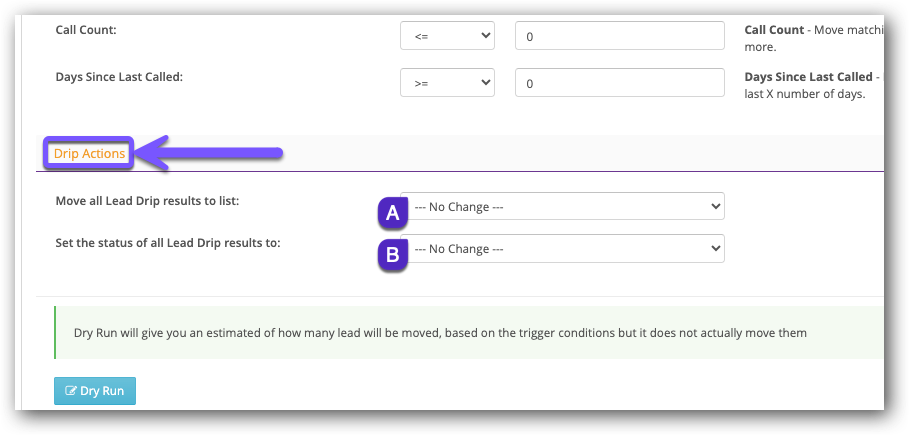Click the Dry Run information notice
Screen dimensions: 909x435
[x=440, y=332]
